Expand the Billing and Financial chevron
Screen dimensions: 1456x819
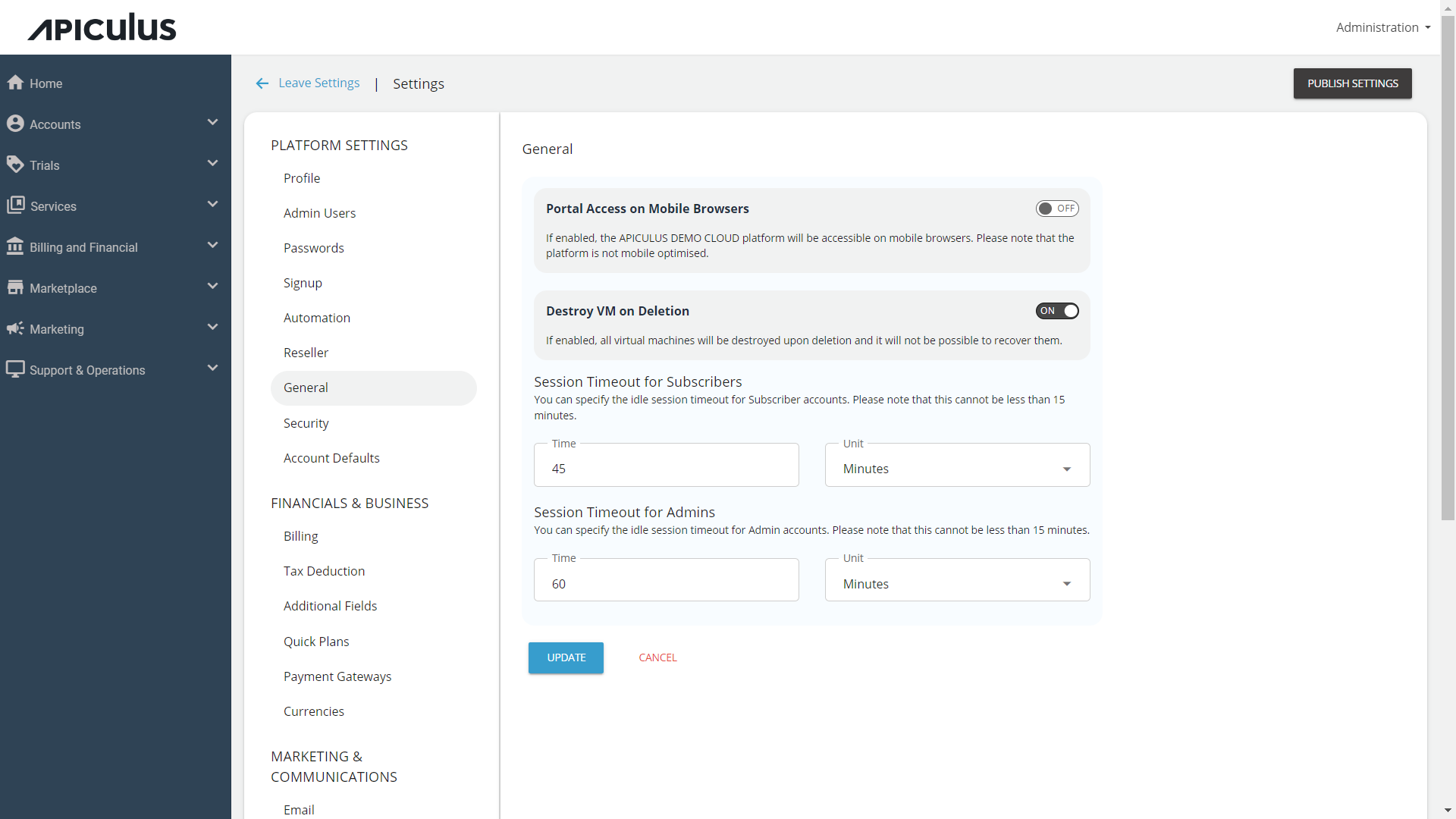212,246
